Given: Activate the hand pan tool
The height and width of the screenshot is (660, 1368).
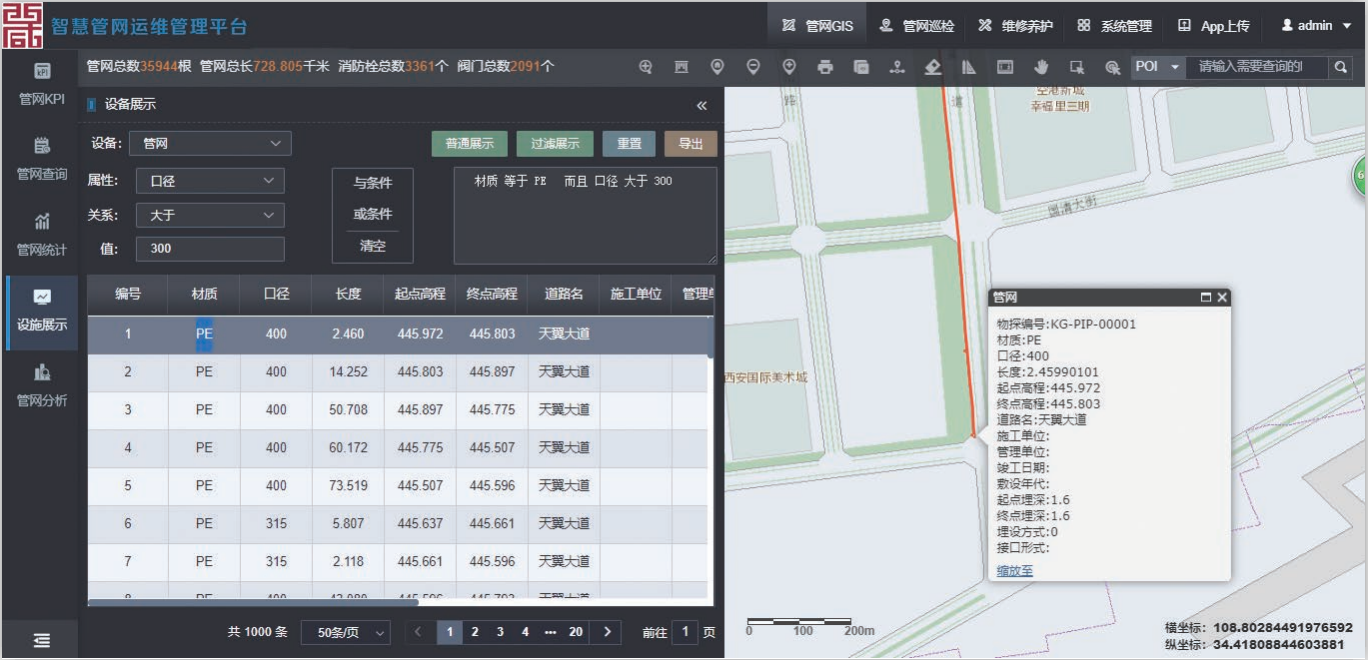Looking at the screenshot, I should click(1041, 67).
